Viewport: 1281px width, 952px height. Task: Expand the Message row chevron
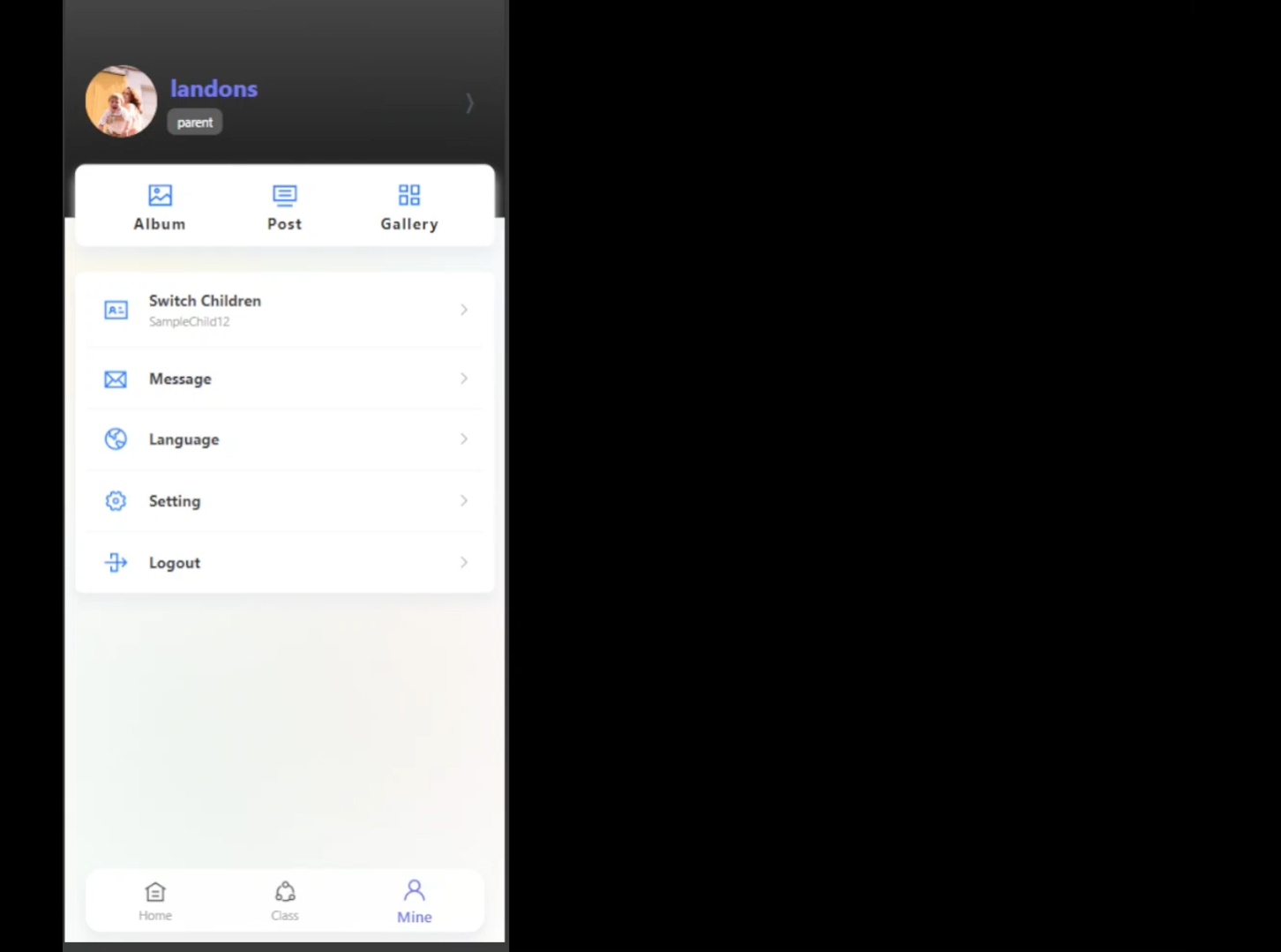click(x=463, y=379)
